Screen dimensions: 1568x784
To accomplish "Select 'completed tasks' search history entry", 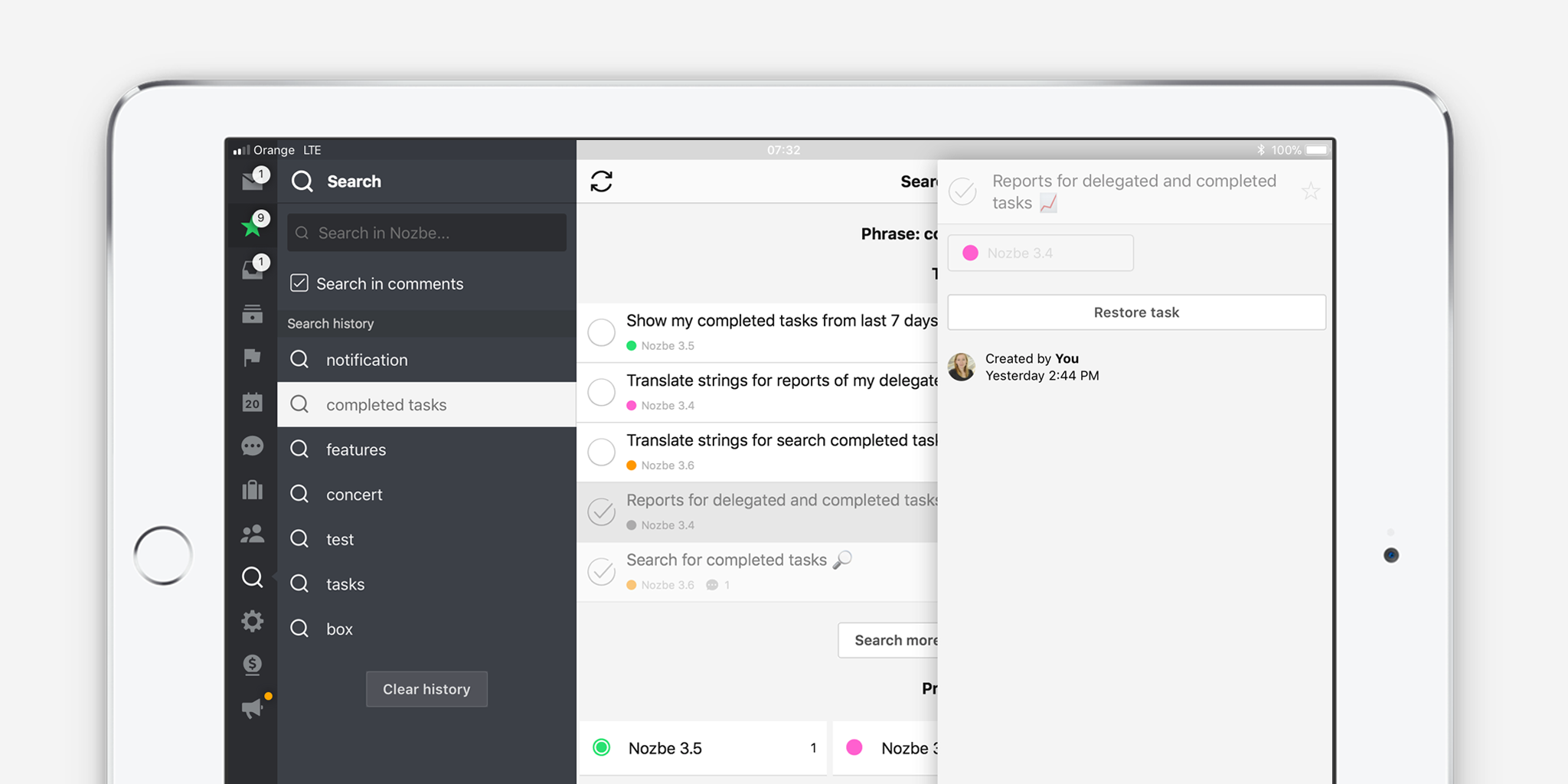I will 426,404.
